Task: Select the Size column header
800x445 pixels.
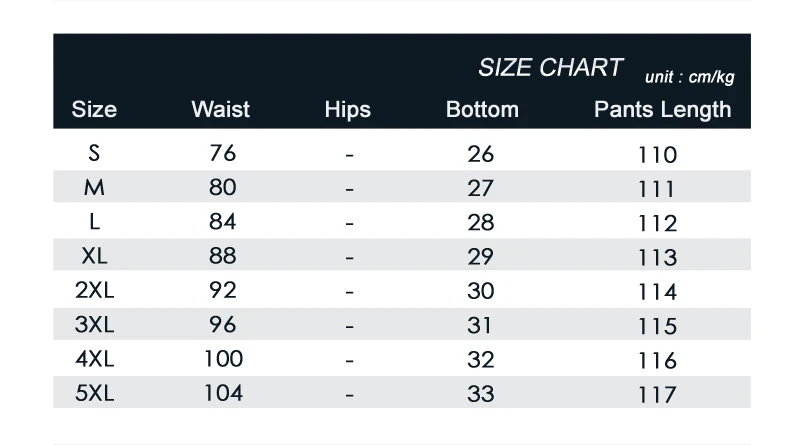Action: pos(94,109)
